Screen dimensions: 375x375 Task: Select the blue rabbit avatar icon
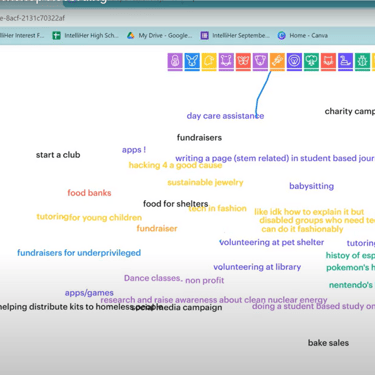coord(192,62)
